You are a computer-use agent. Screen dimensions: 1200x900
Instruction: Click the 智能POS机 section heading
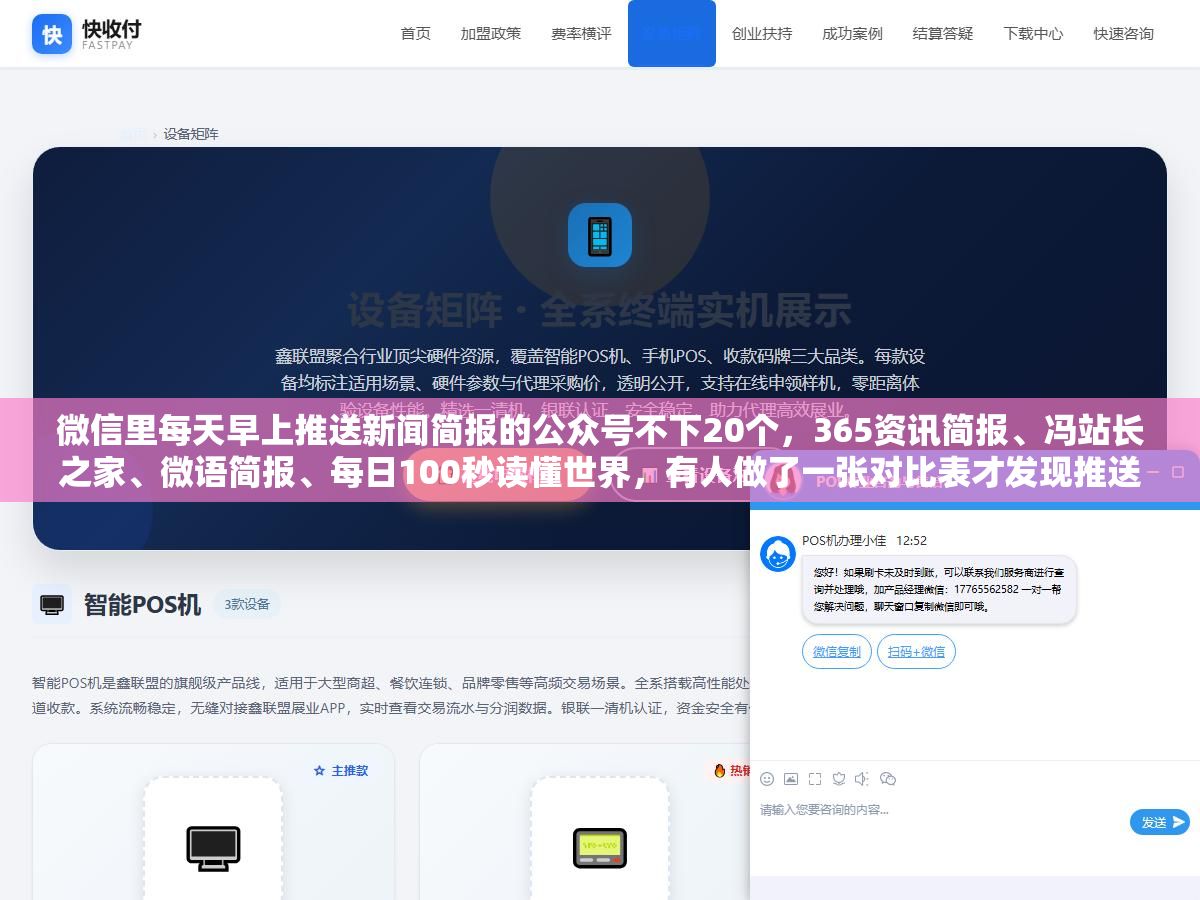click(142, 605)
